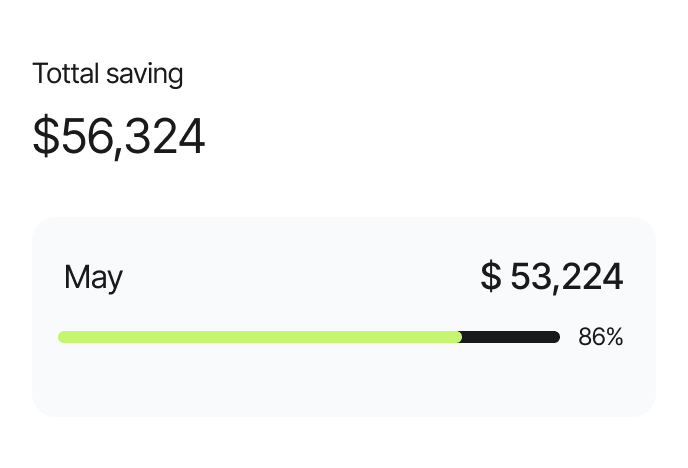Click the percent symbol after 86
Screen dimensions: 688x468
click(x=614, y=338)
